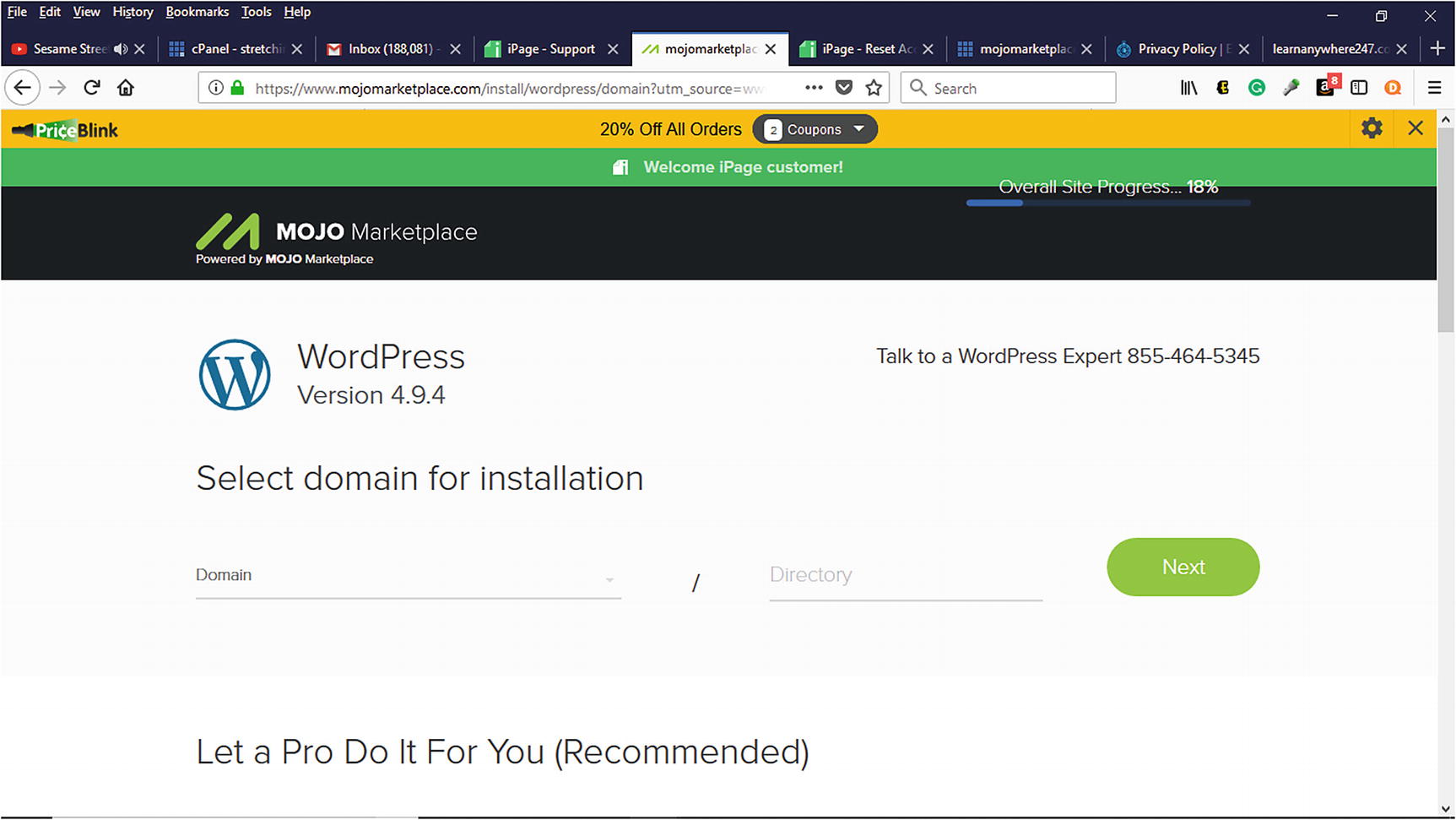Click the WordPress logo
The height and width of the screenshot is (820, 1456).
[x=235, y=375]
